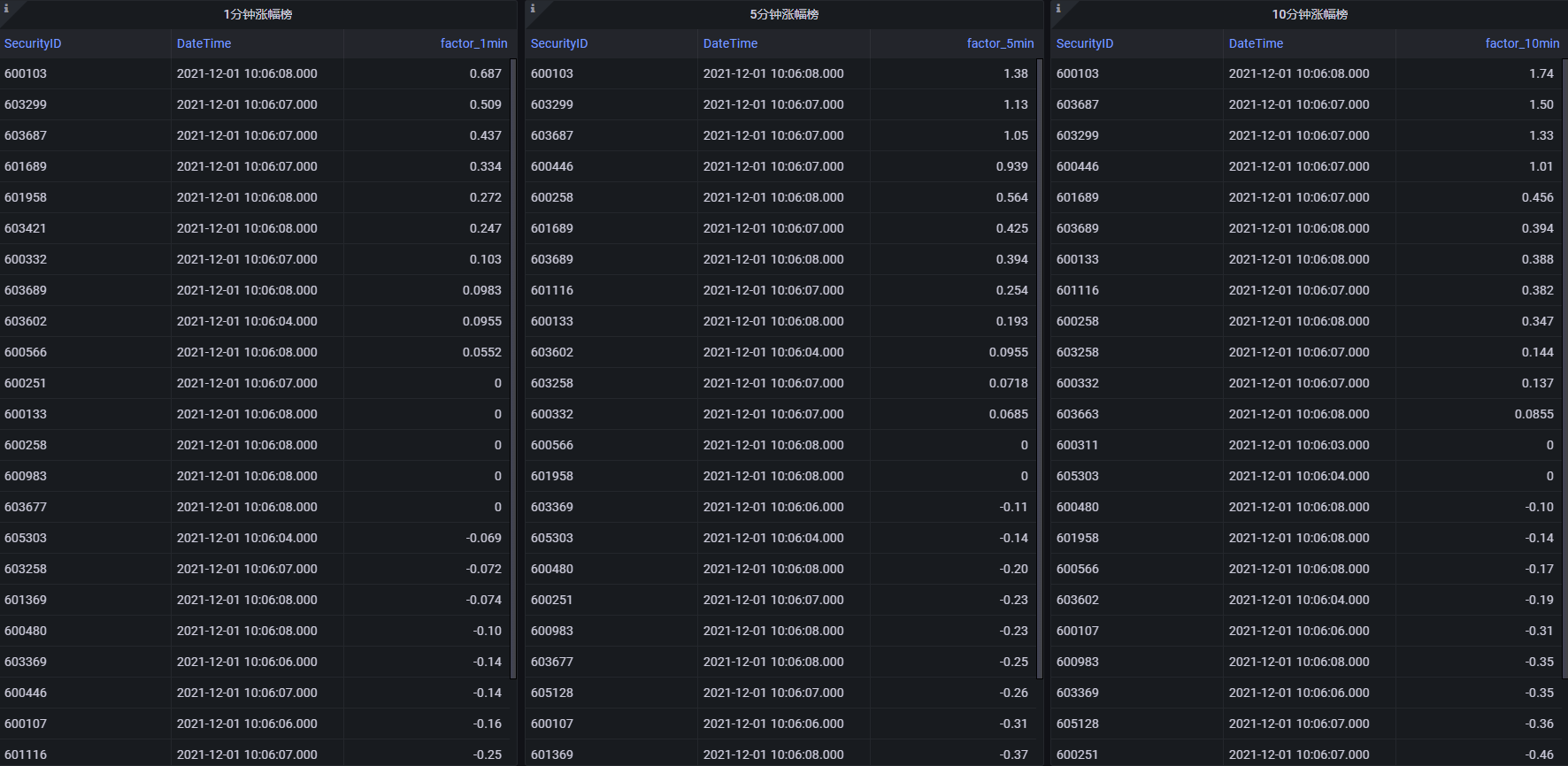Select the 1.74 value in factor_10min column
This screenshot has width=1568, height=766.
(1541, 73)
